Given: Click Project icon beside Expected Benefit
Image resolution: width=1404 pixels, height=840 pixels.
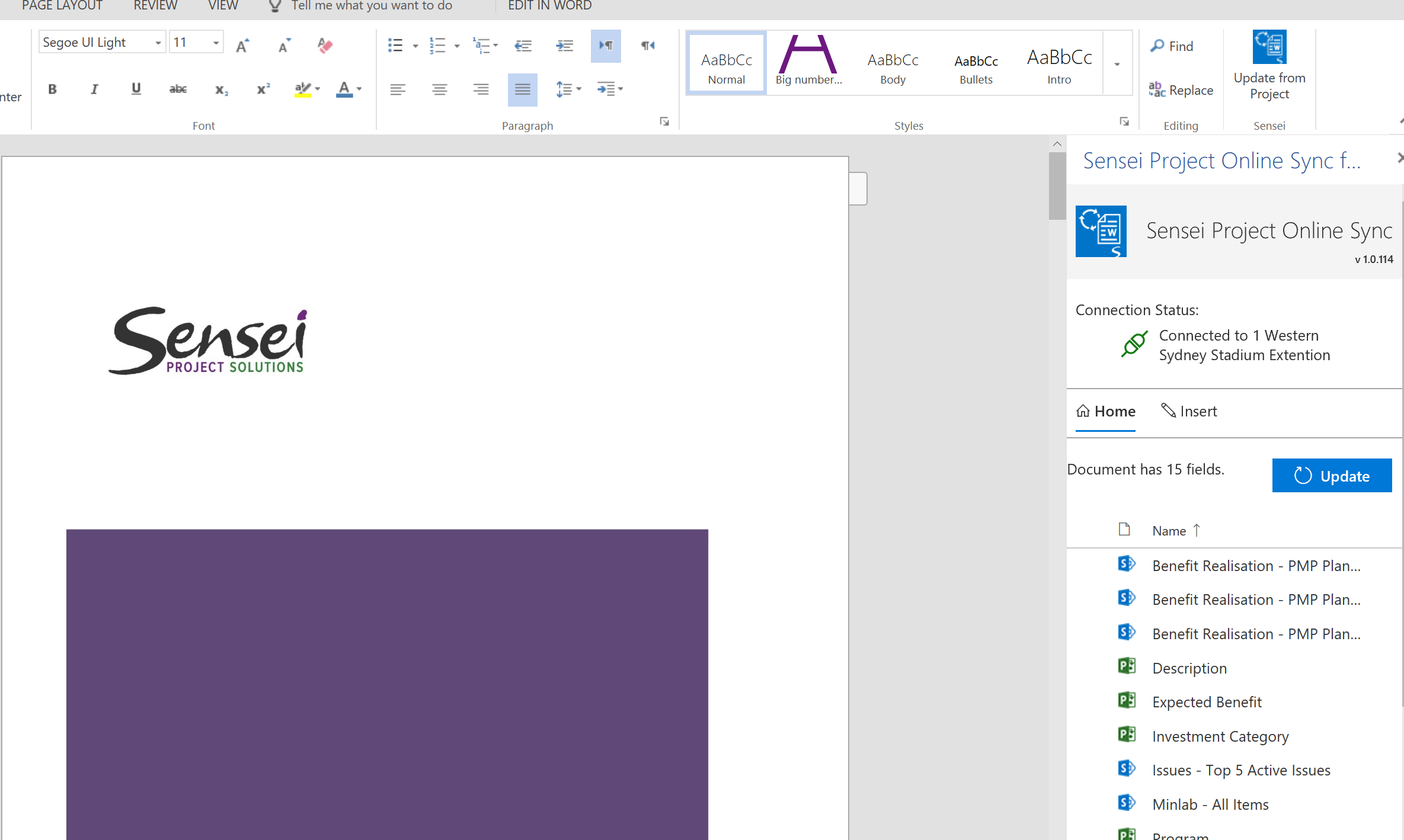Looking at the screenshot, I should coord(1126,700).
